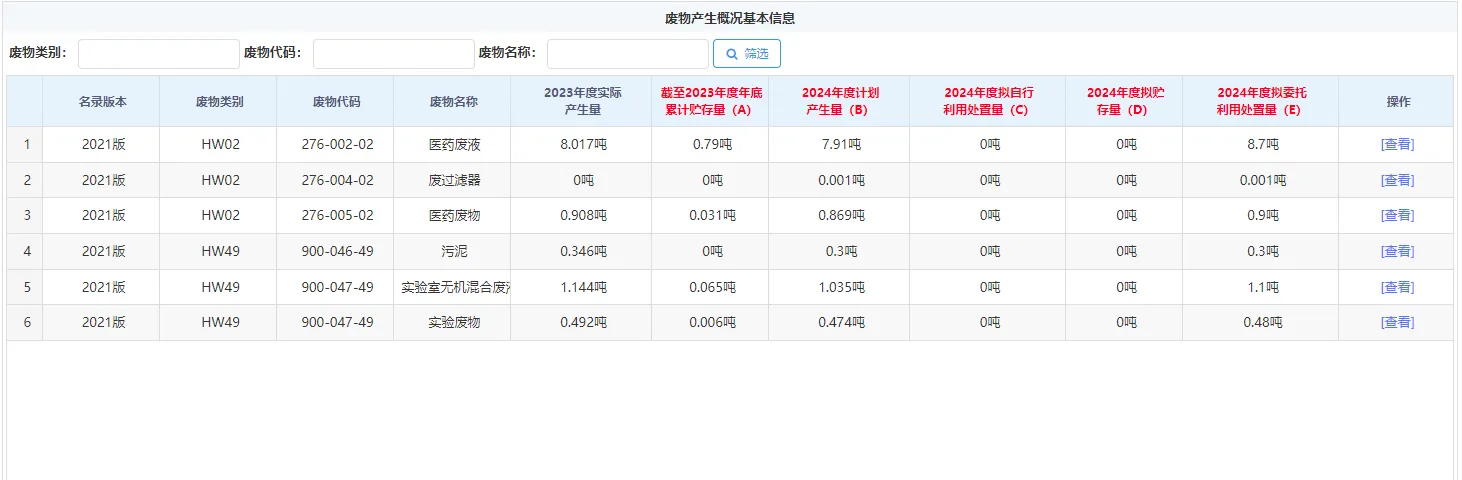Click the 废物类别 column header
Viewport: 1462px width, 480px height.
[x=219, y=101]
